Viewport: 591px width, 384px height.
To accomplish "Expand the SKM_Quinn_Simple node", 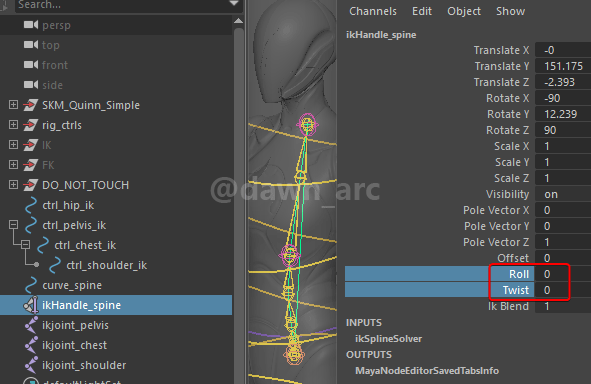I will point(13,104).
